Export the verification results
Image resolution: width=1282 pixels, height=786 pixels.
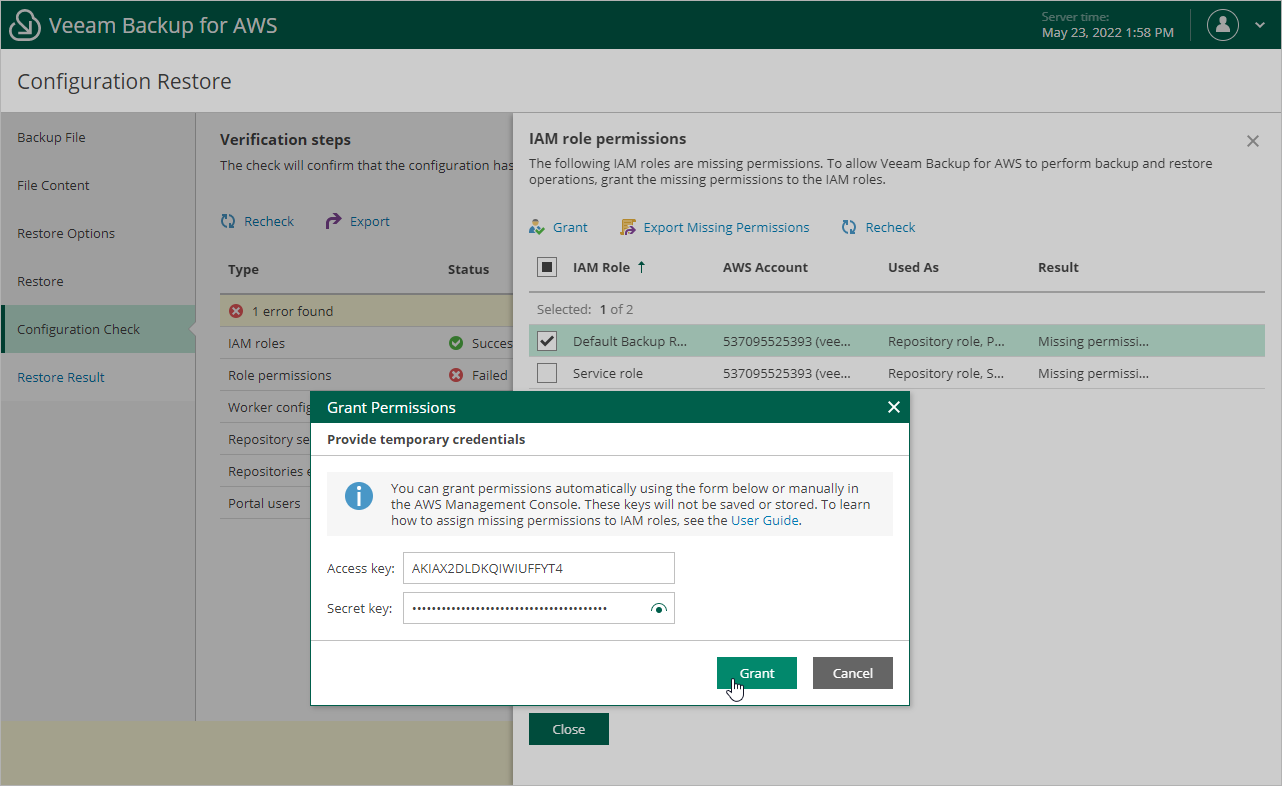pyautogui.click(x=356, y=221)
